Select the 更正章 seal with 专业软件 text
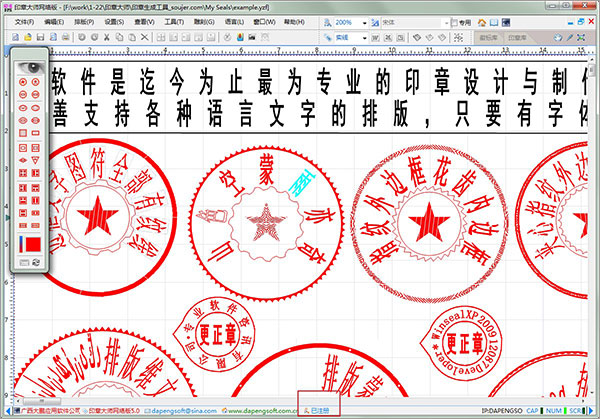600x419 pixels. click(214, 334)
